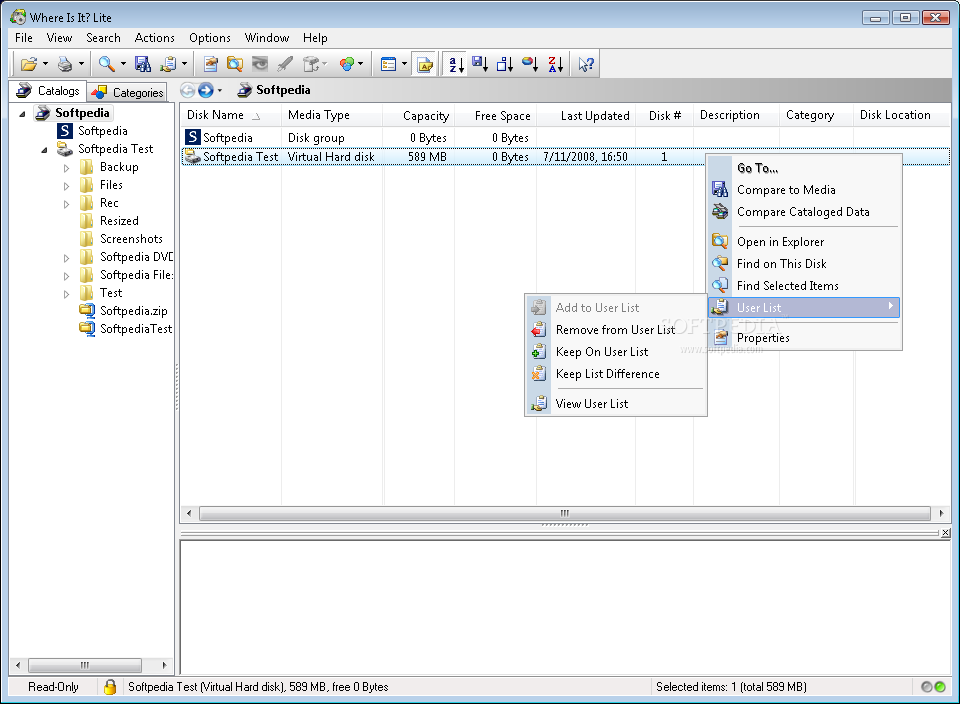Click the description text pane
Viewport: 960px width, 704px height.
(564, 607)
